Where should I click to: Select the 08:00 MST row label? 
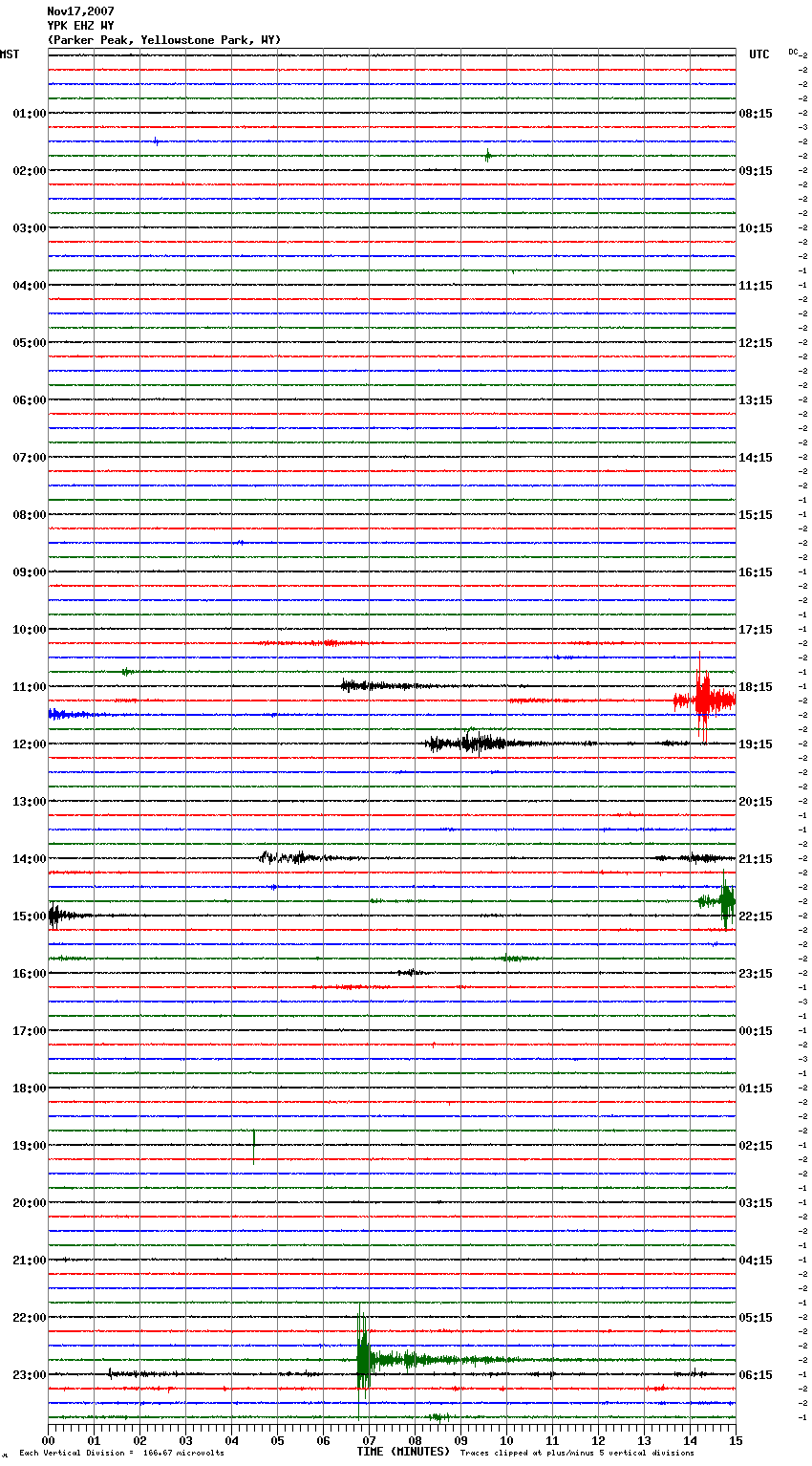pyautogui.click(x=30, y=515)
